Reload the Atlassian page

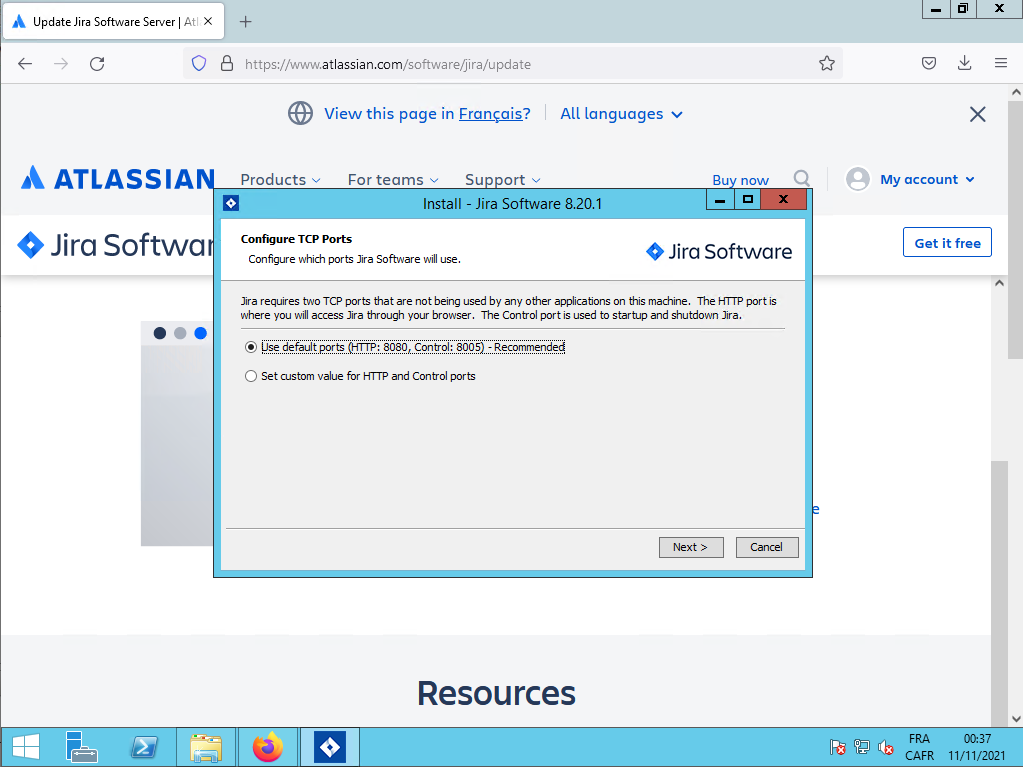(x=97, y=63)
